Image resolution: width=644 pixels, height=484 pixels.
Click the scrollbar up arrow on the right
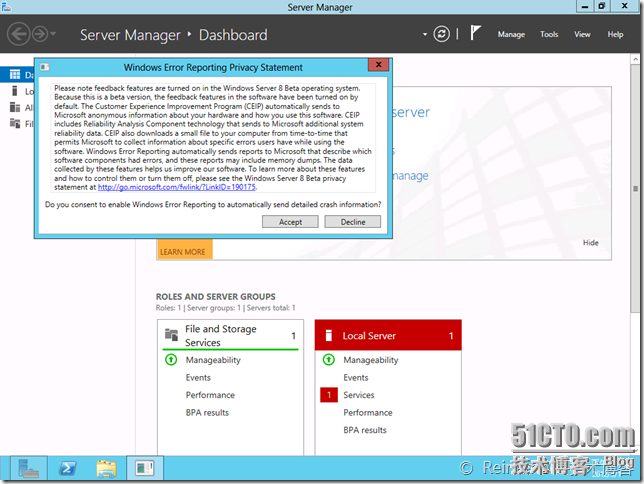click(x=635, y=59)
